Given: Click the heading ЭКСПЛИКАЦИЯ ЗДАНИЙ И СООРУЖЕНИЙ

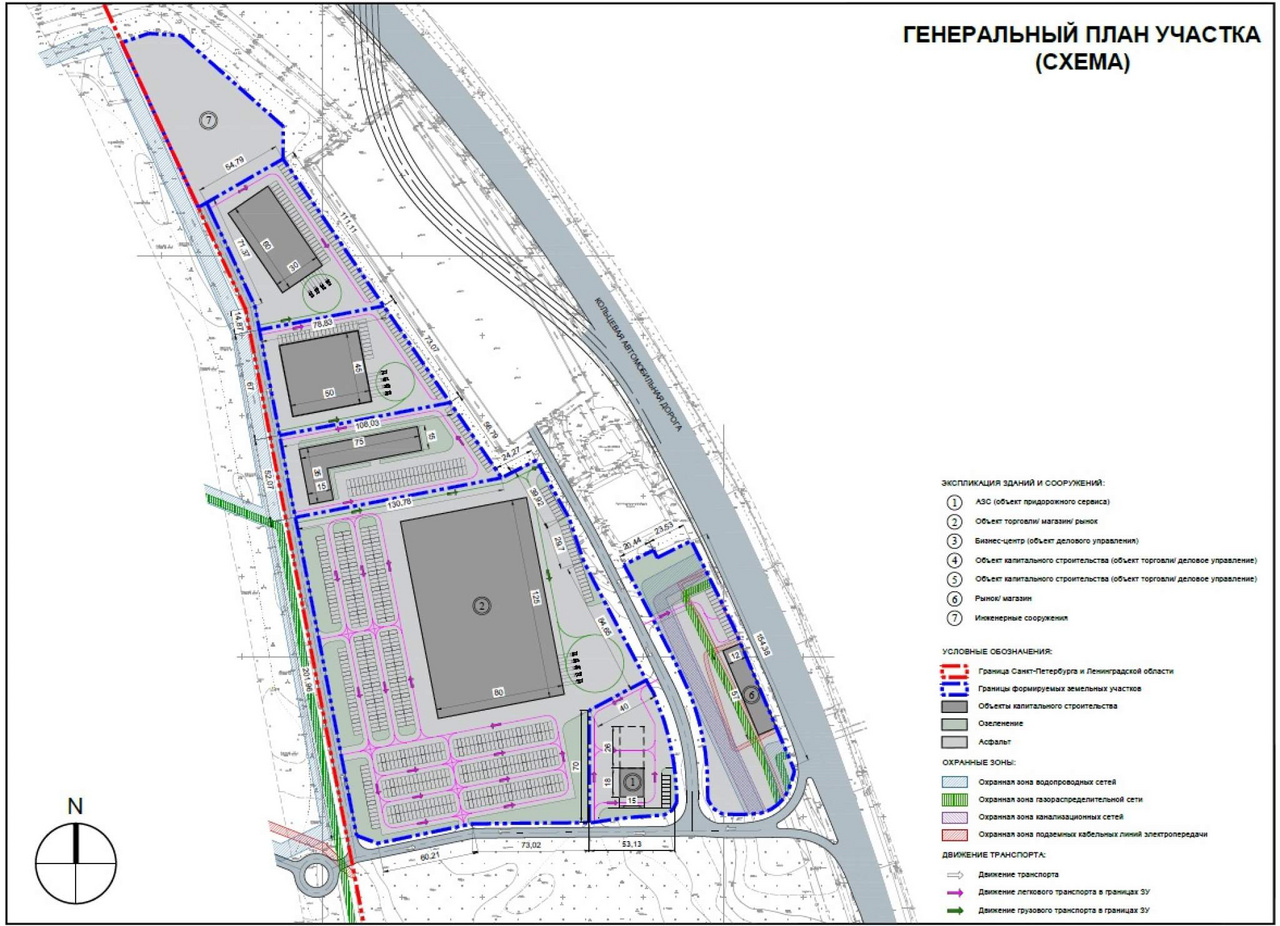Looking at the screenshot, I should pos(1022,481).
